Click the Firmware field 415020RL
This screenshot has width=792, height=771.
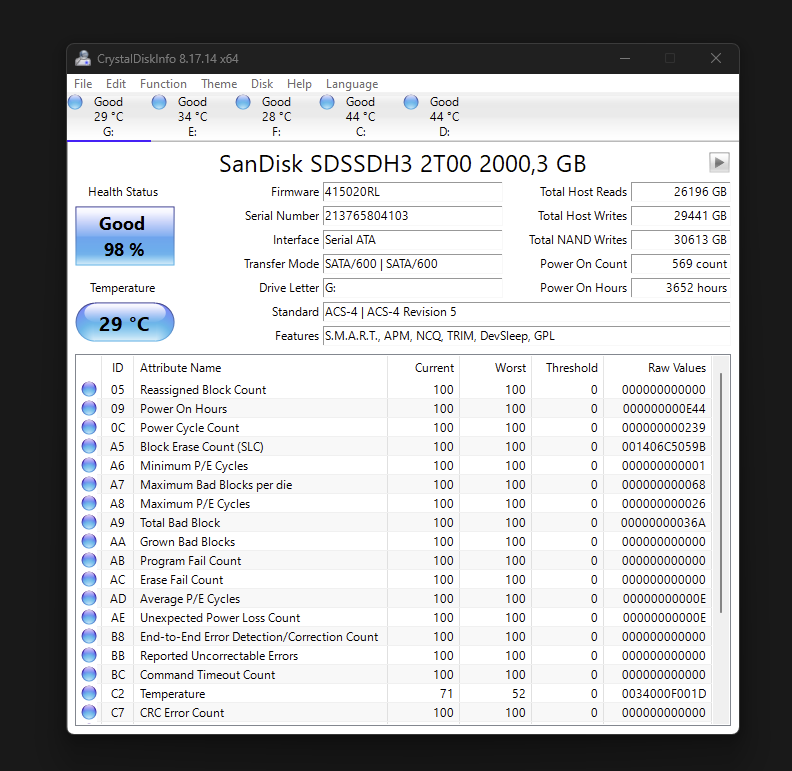click(412, 192)
